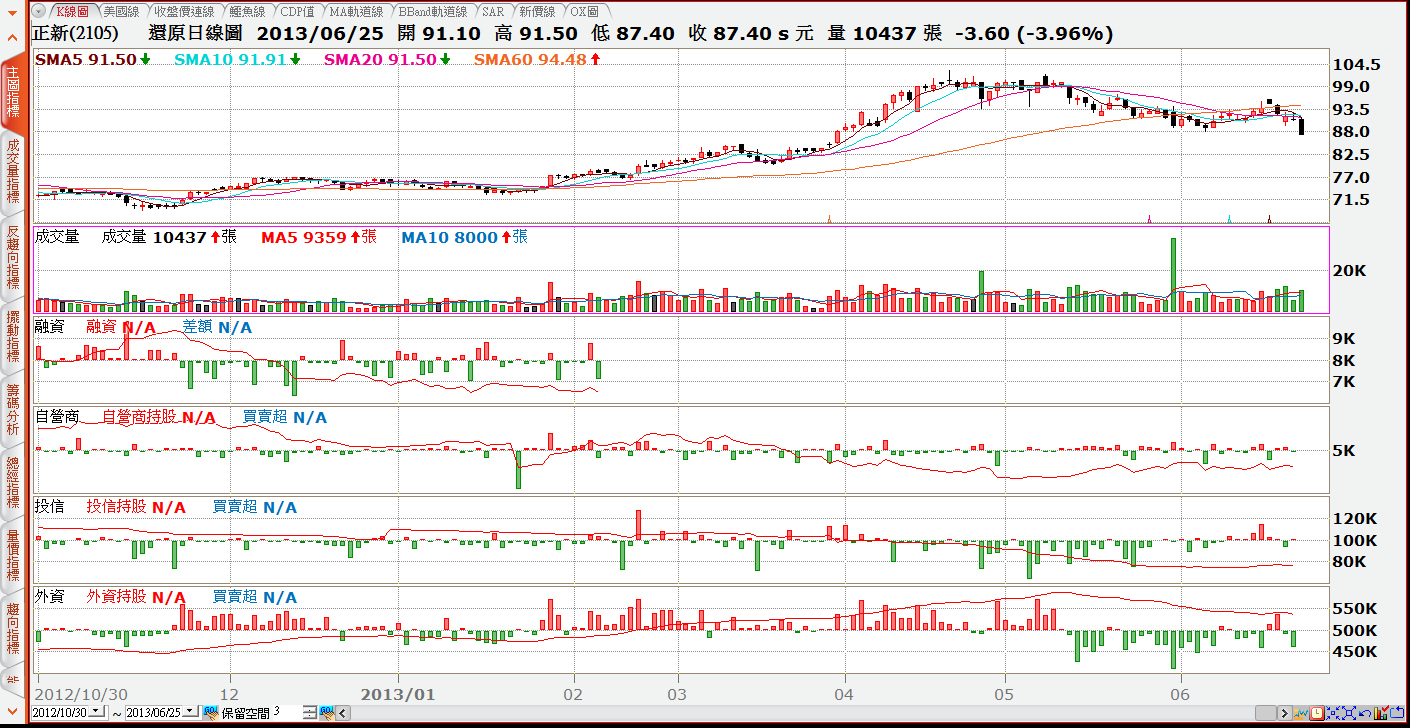This screenshot has width=1410, height=728.
Task: Click the SMA5 91.50 legend label
Action: point(85,59)
